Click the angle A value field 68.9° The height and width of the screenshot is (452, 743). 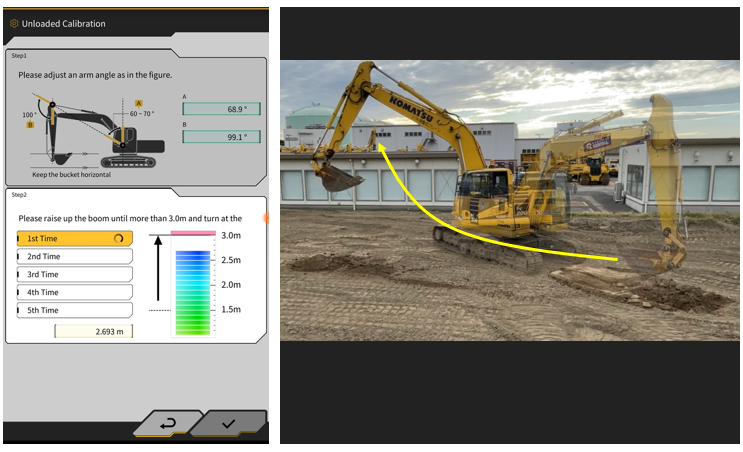(x=221, y=109)
